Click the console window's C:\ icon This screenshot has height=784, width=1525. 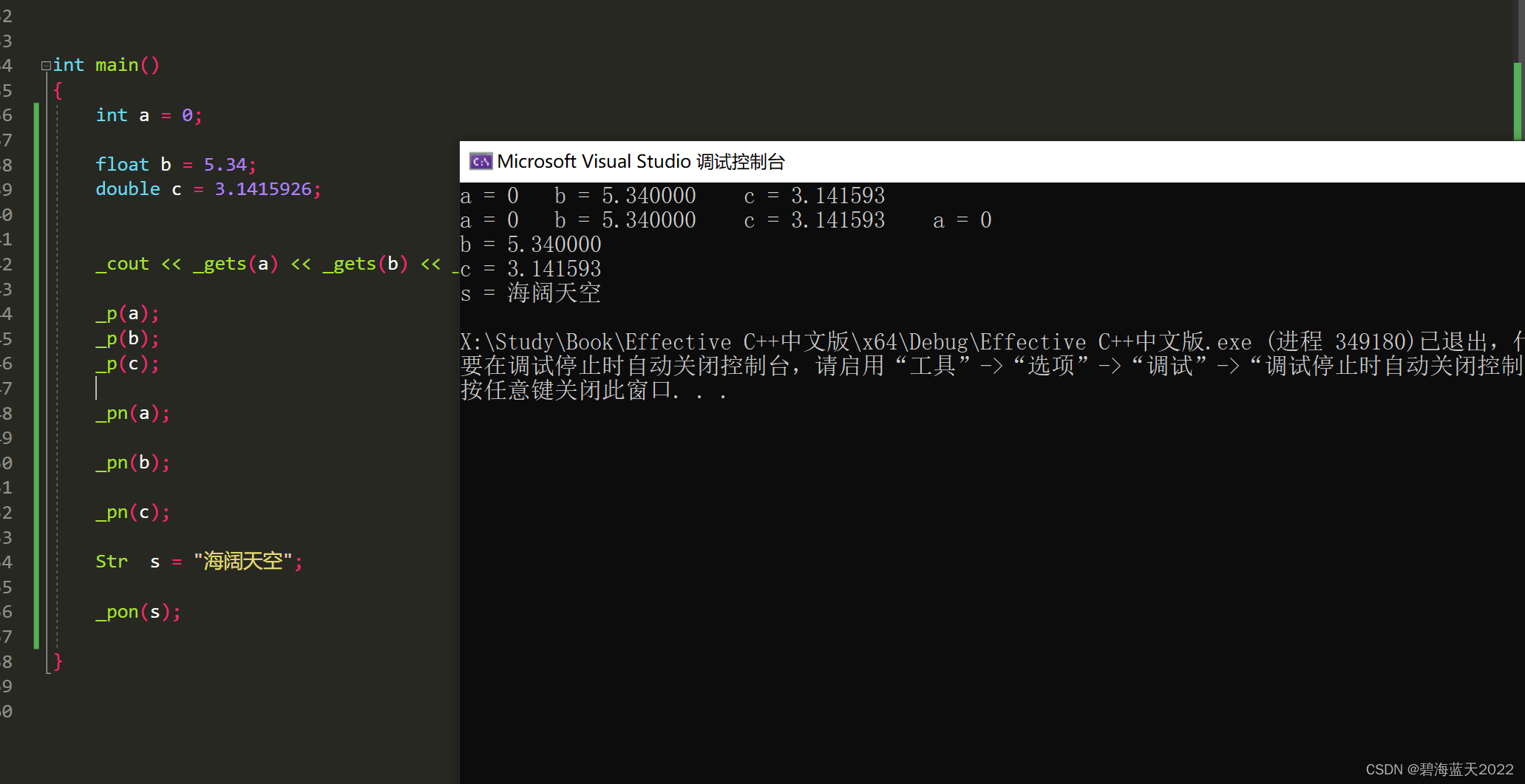pyautogui.click(x=480, y=161)
